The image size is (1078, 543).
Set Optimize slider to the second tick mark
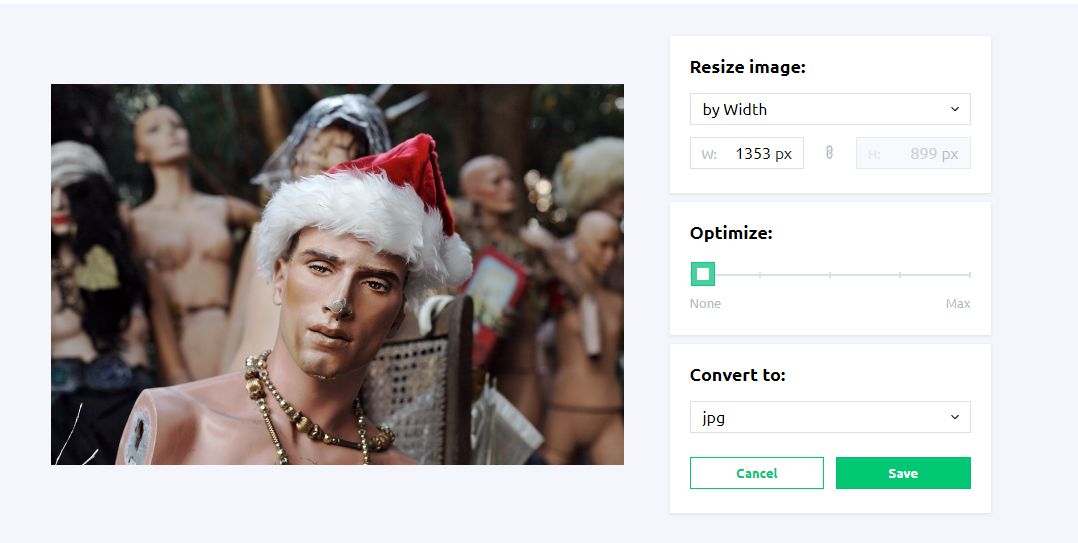[760, 274]
